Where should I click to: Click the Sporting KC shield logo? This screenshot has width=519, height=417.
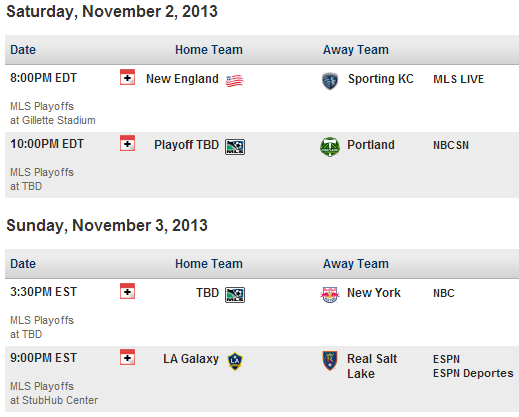click(x=330, y=81)
